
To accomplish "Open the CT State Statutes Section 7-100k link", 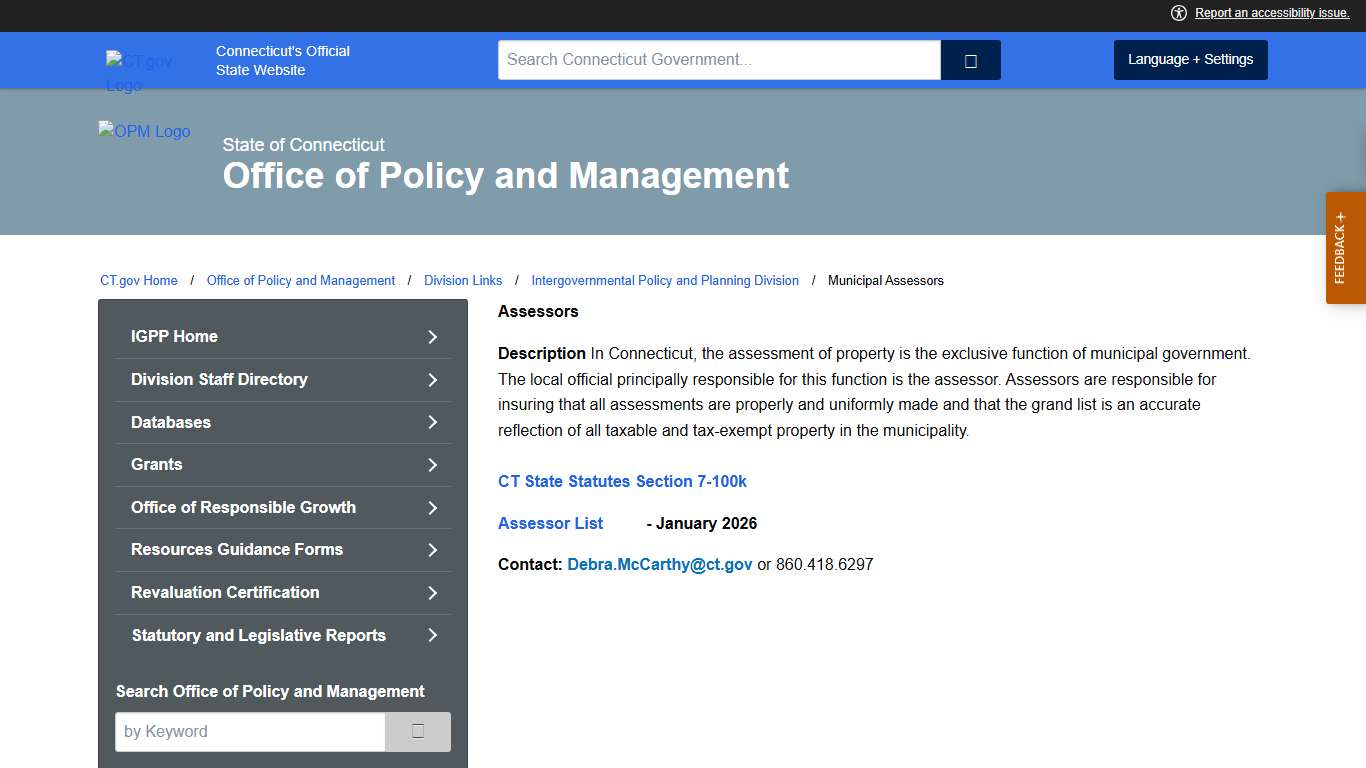I will click(622, 481).
